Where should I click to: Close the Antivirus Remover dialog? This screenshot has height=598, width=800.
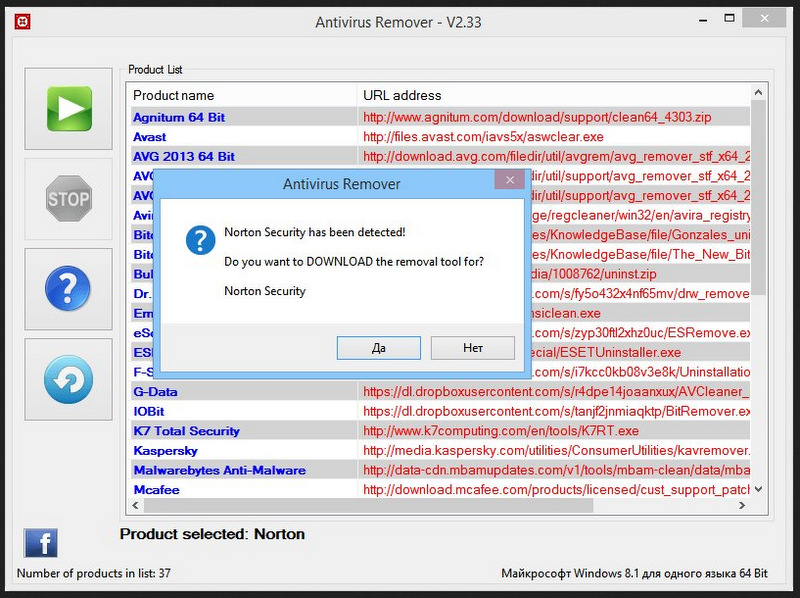click(509, 180)
